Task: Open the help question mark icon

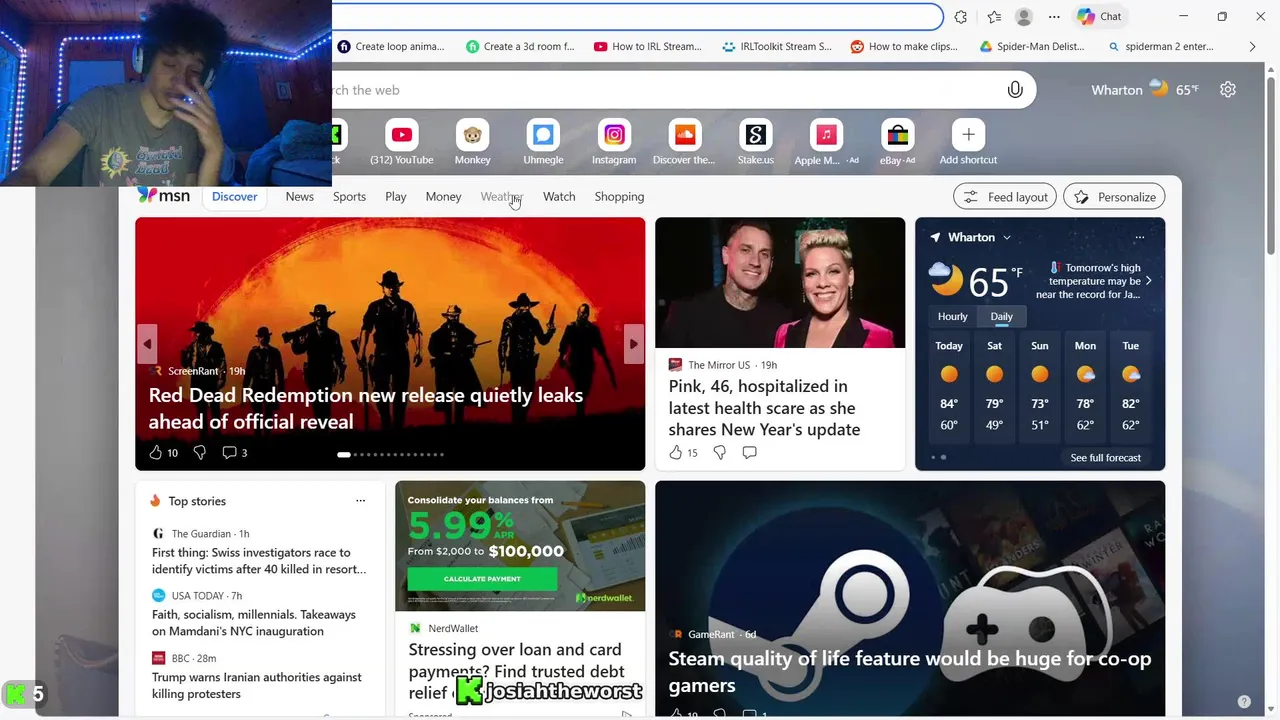Action: click(x=1244, y=702)
